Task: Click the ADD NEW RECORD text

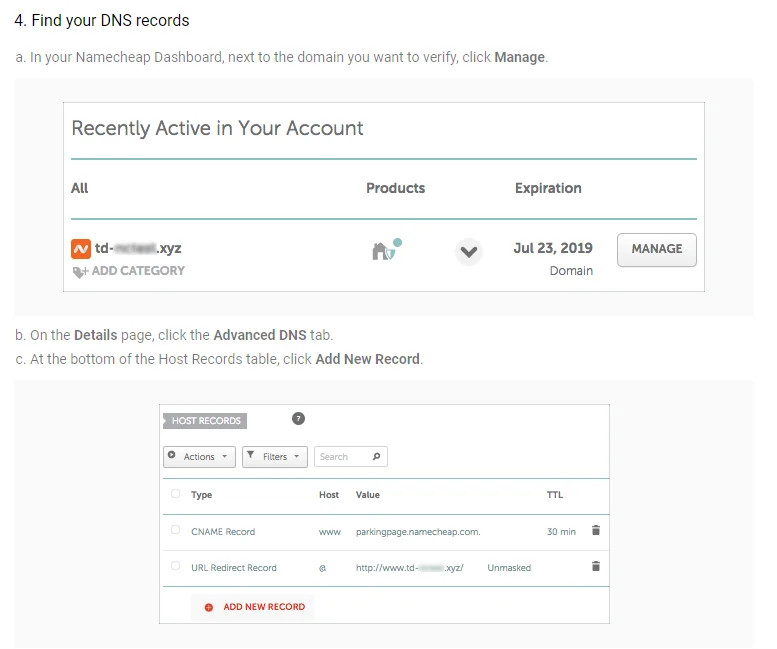Action: [x=264, y=607]
